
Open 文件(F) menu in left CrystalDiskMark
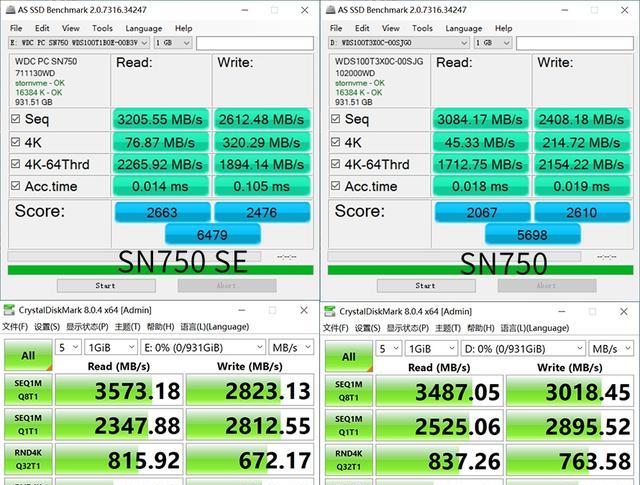15,327
